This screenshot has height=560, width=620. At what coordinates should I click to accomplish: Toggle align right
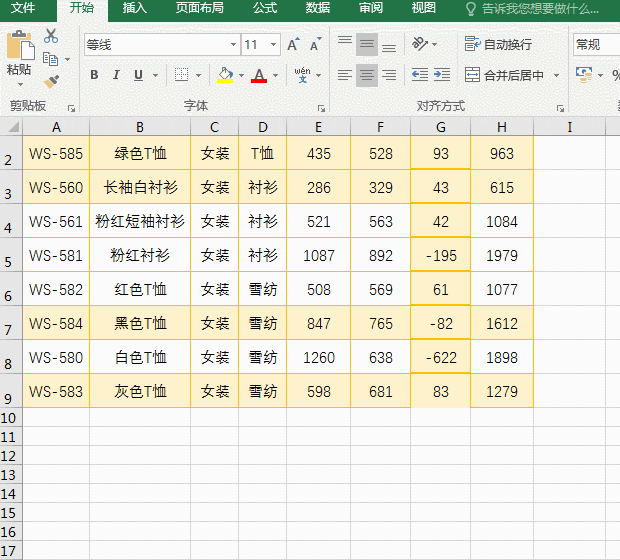[x=389, y=75]
